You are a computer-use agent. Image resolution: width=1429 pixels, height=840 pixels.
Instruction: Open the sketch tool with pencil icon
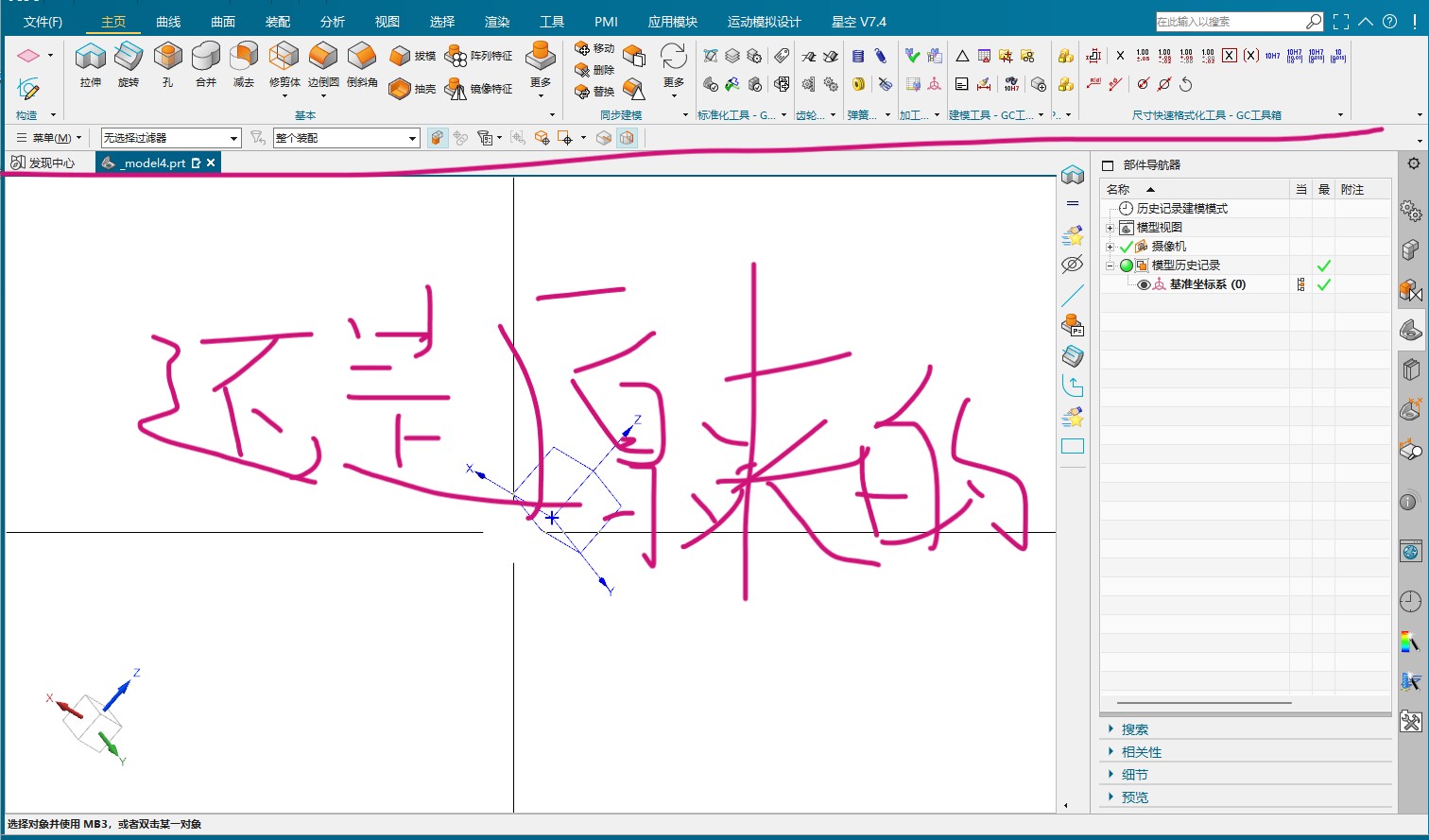(x=28, y=90)
